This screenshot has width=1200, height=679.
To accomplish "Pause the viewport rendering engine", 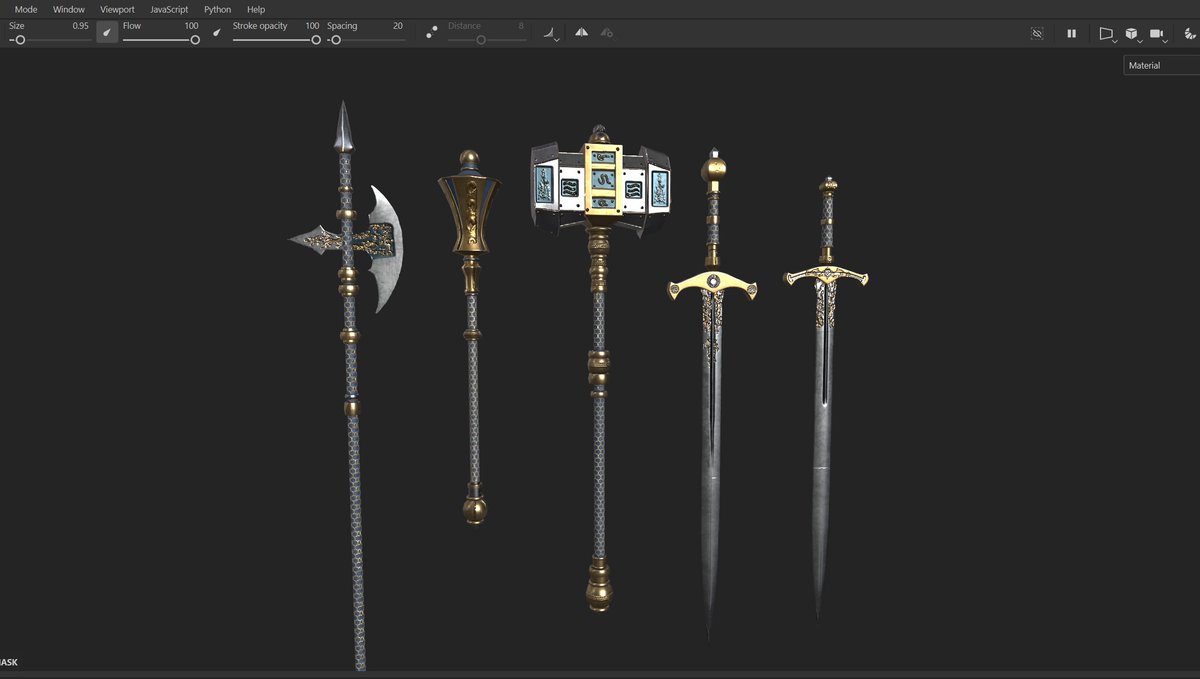I will pos(1071,33).
